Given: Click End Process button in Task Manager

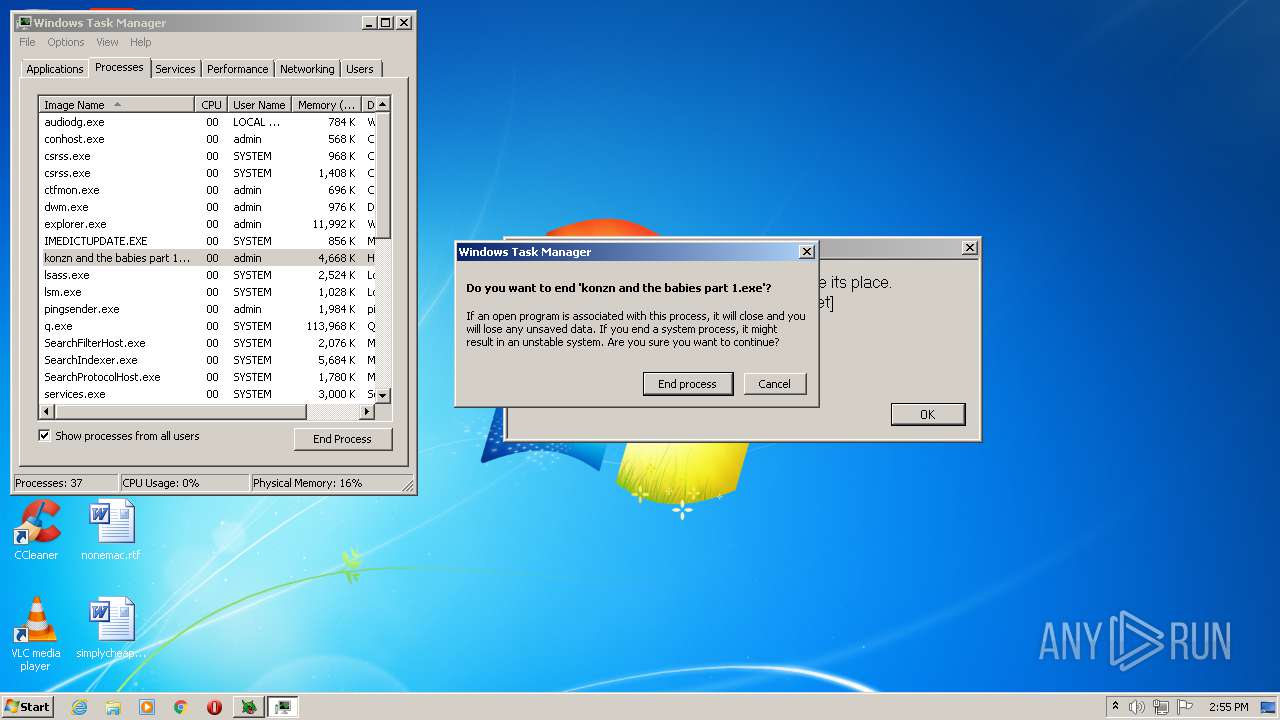Looking at the screenshot, I should tap(343, 439).
